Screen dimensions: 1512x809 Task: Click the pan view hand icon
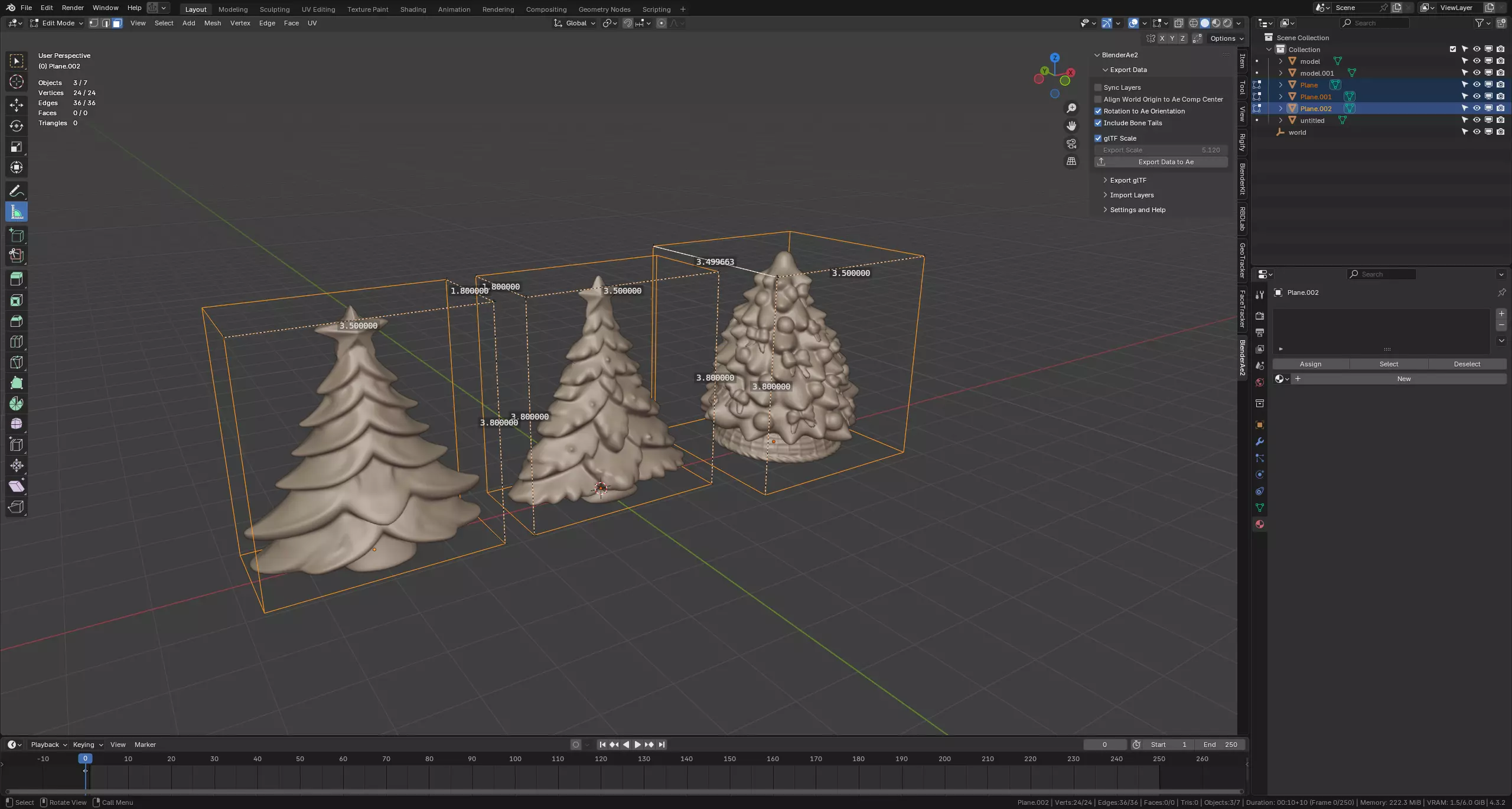[x=1071, y=126]
